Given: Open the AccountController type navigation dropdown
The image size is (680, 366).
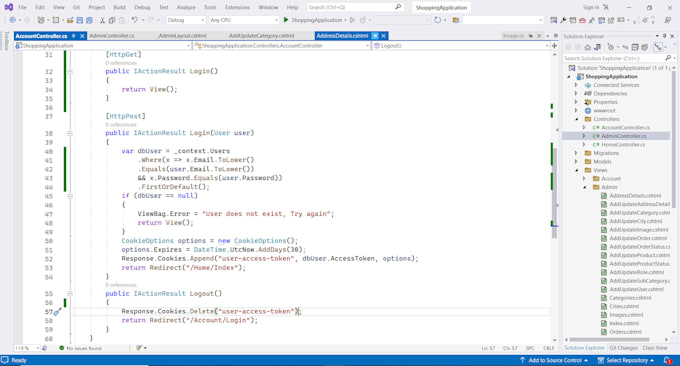Looking at the screenshot, I should click(282, 46).
